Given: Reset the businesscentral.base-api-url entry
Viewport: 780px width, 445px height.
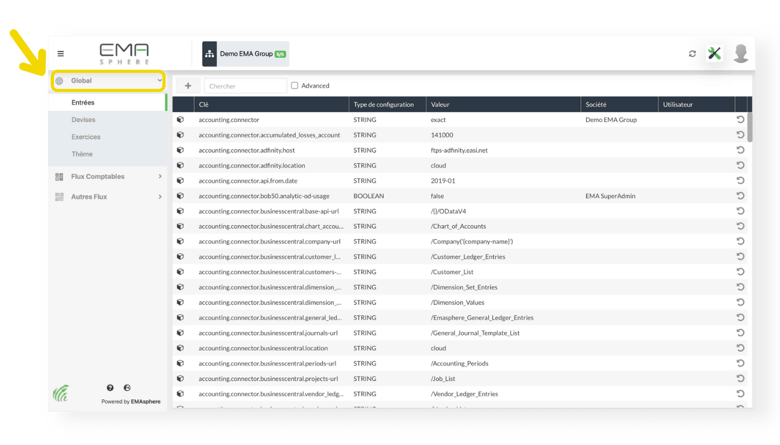Looking at the screenshot, I should [740, 211].
